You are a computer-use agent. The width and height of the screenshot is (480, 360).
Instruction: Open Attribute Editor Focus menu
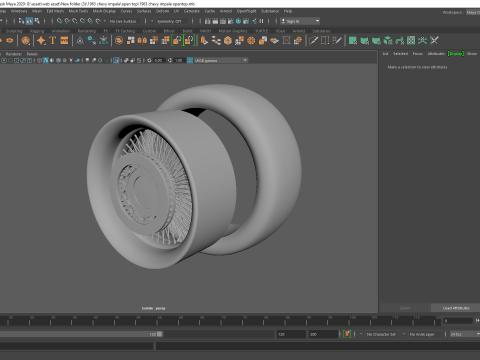click(x=417, y=53)
